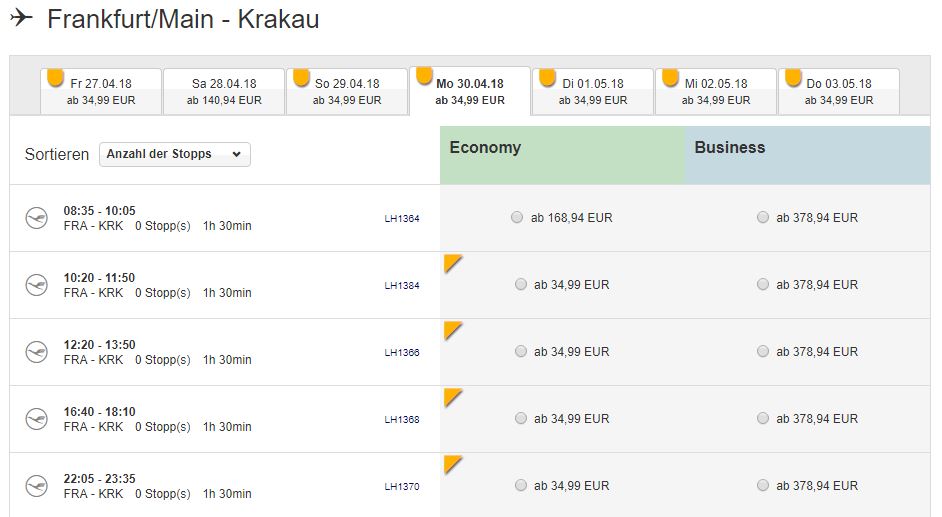This screenshot has width=942, height=517.
Task: Click yellow badge on Mo 30.04.18 tab
Action: 424,74
